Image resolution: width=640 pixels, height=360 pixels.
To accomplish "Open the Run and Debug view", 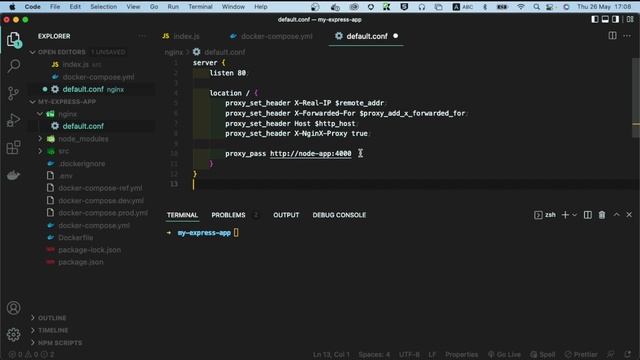I will [13, 120].
